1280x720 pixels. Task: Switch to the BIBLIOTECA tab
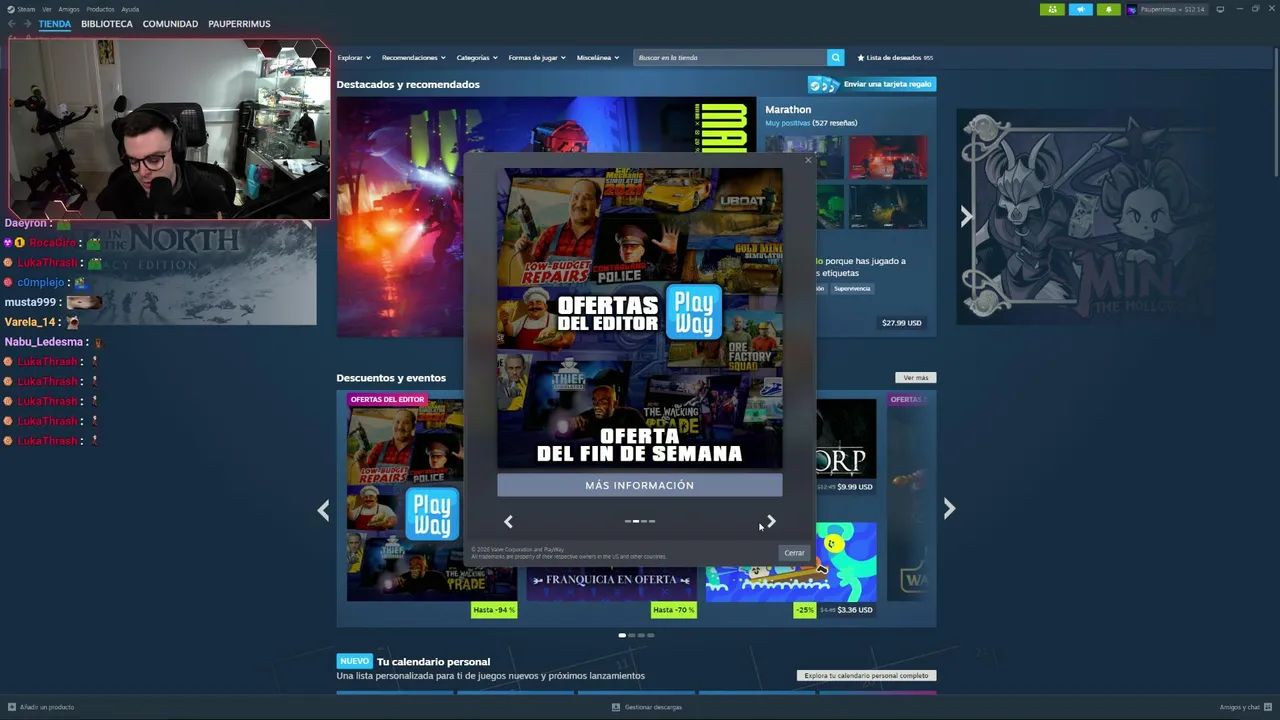[107, 24]
